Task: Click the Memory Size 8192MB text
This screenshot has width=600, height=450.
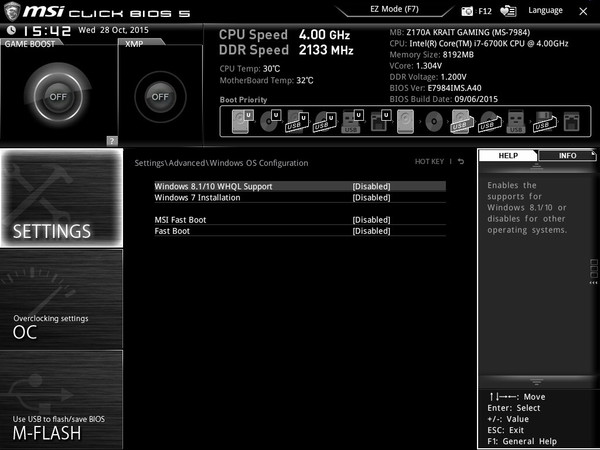Action: [x=432, y=55]
